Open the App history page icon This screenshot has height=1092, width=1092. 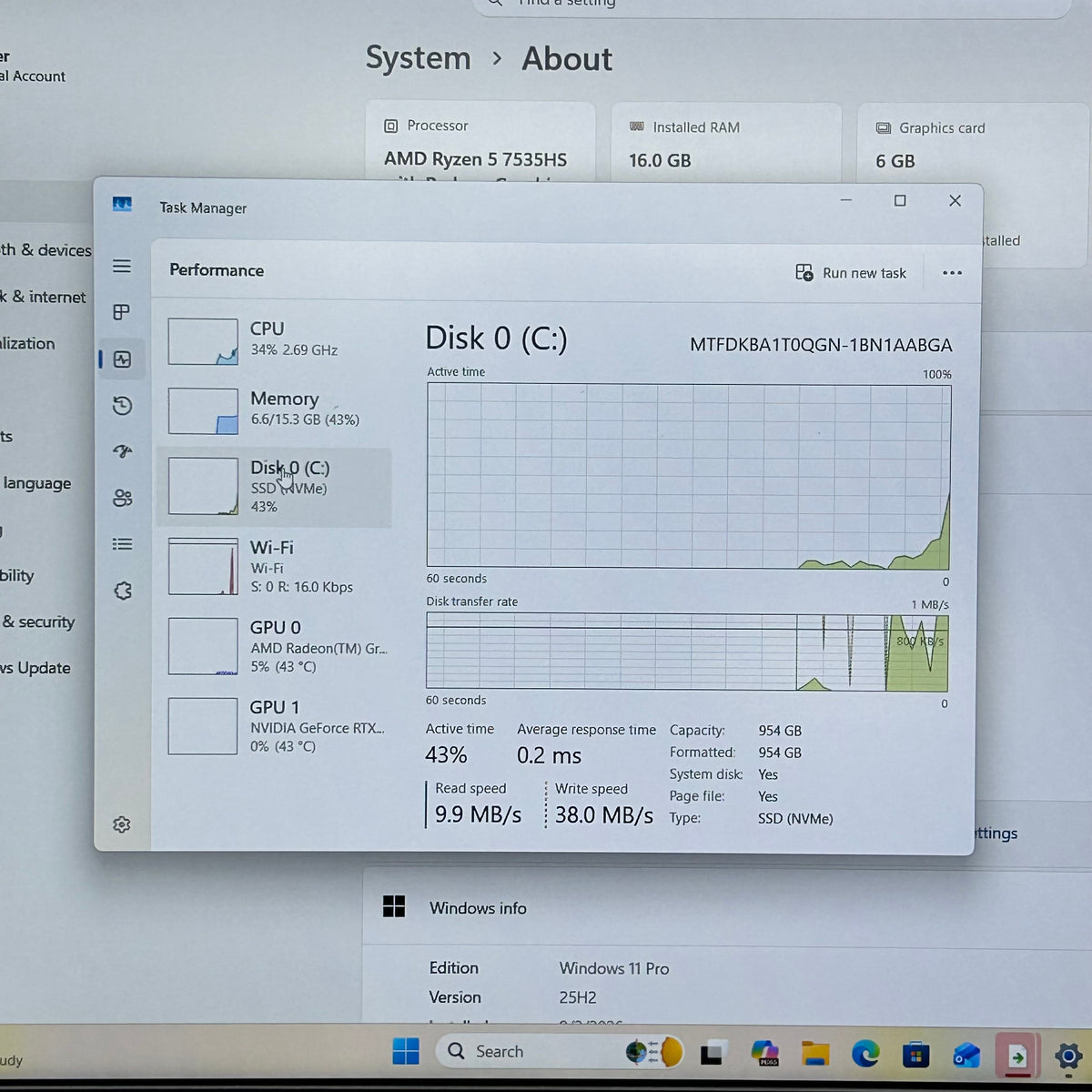tap(122, 406)
